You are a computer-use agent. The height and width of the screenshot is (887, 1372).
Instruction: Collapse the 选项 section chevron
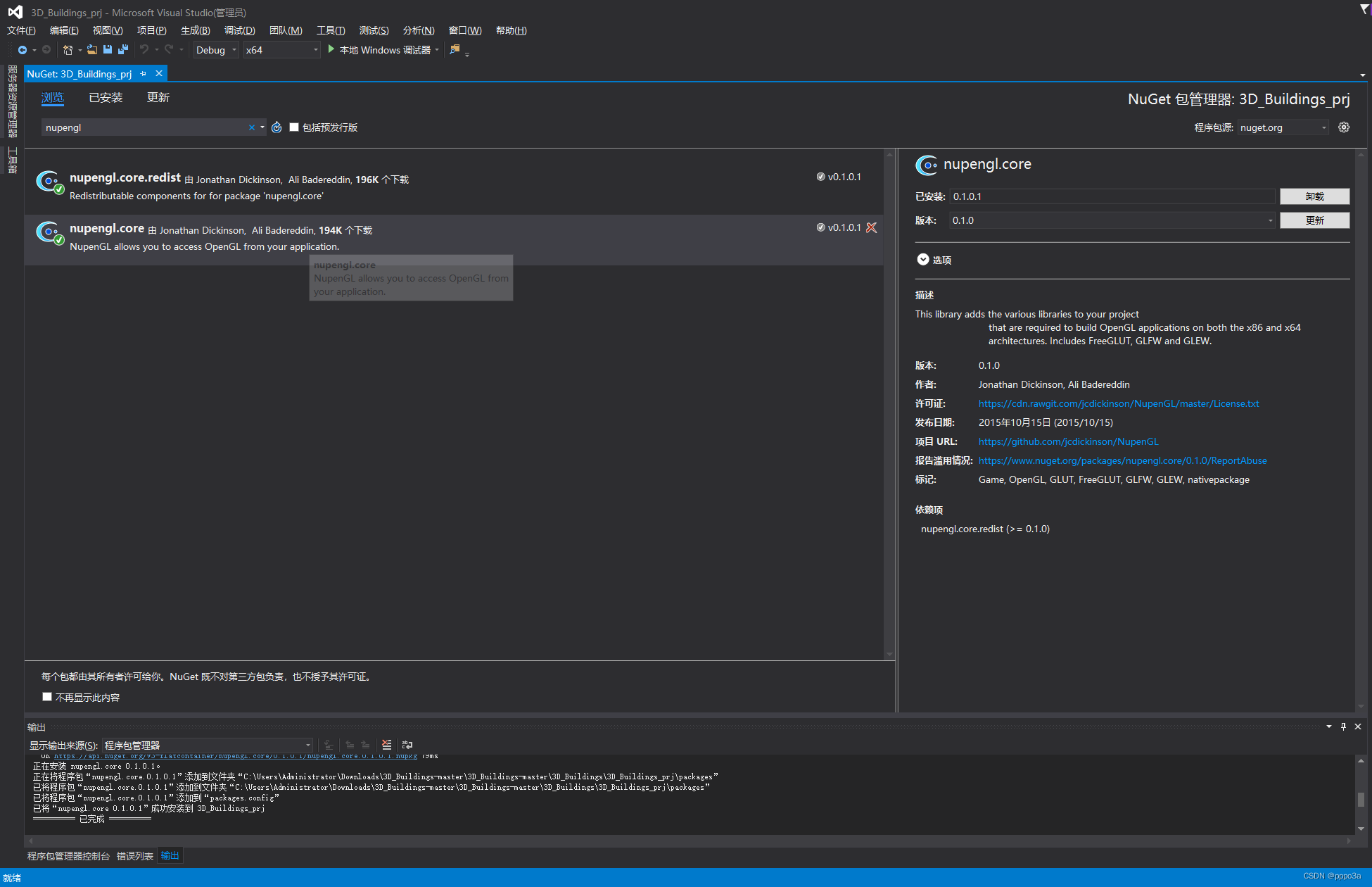coord(923,259)
